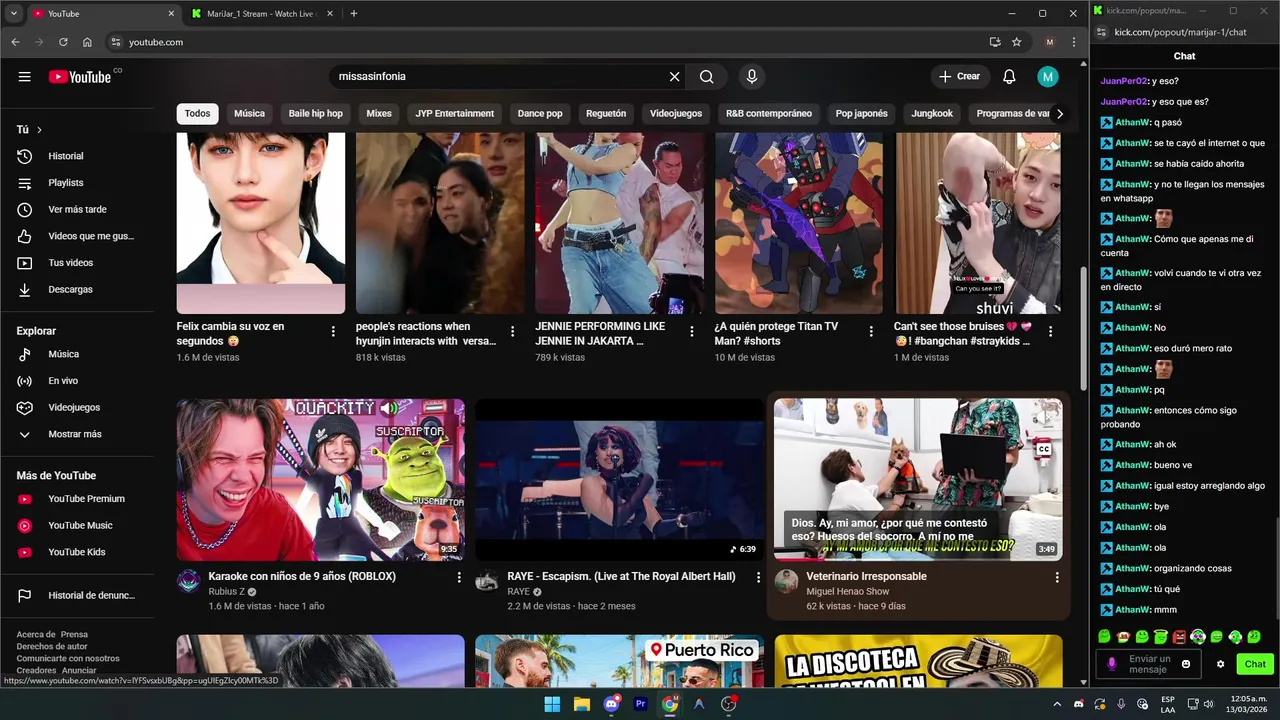This screenshot has width=1280, height=720.
Task: Show more filter chips with right arrow
Action: 1060,114
